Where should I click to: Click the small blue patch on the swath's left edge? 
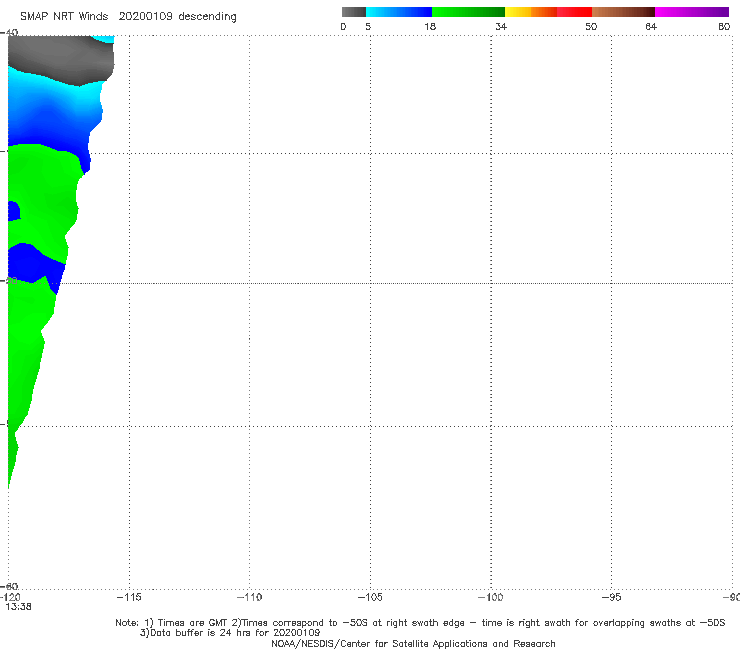pyautogui.click(x=14, y=211)
